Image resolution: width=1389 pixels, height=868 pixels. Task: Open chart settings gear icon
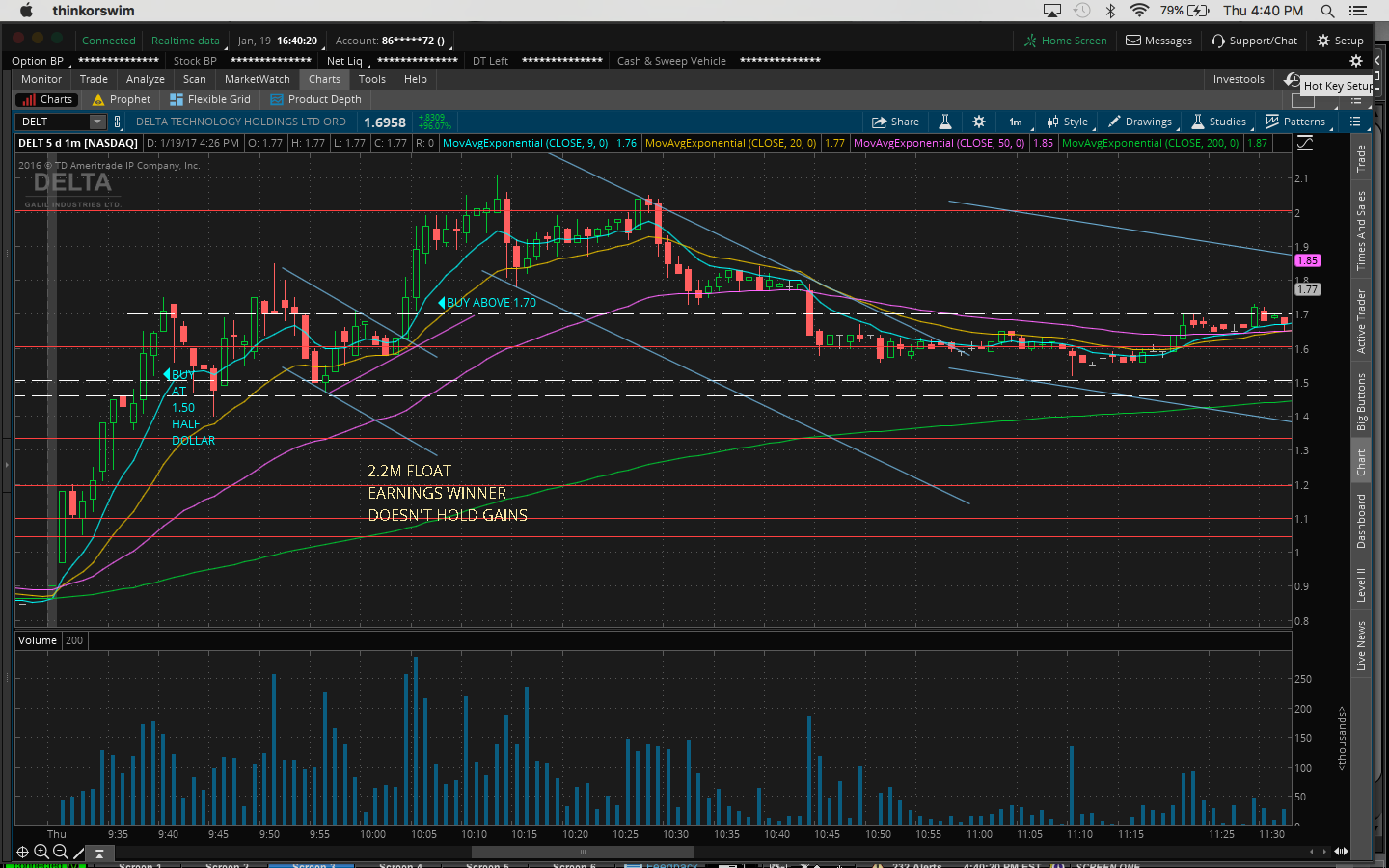(x=979, y=122)
